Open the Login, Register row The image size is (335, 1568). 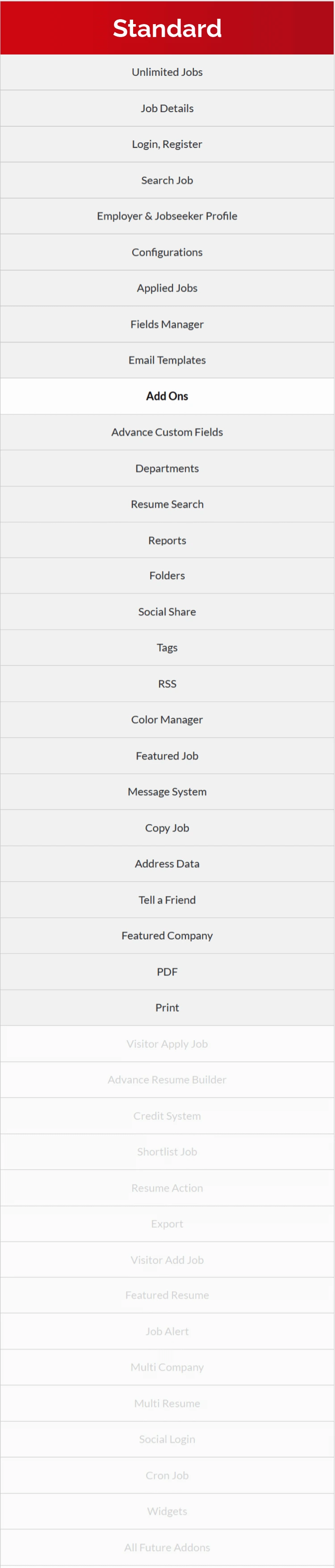click(167, 144)
